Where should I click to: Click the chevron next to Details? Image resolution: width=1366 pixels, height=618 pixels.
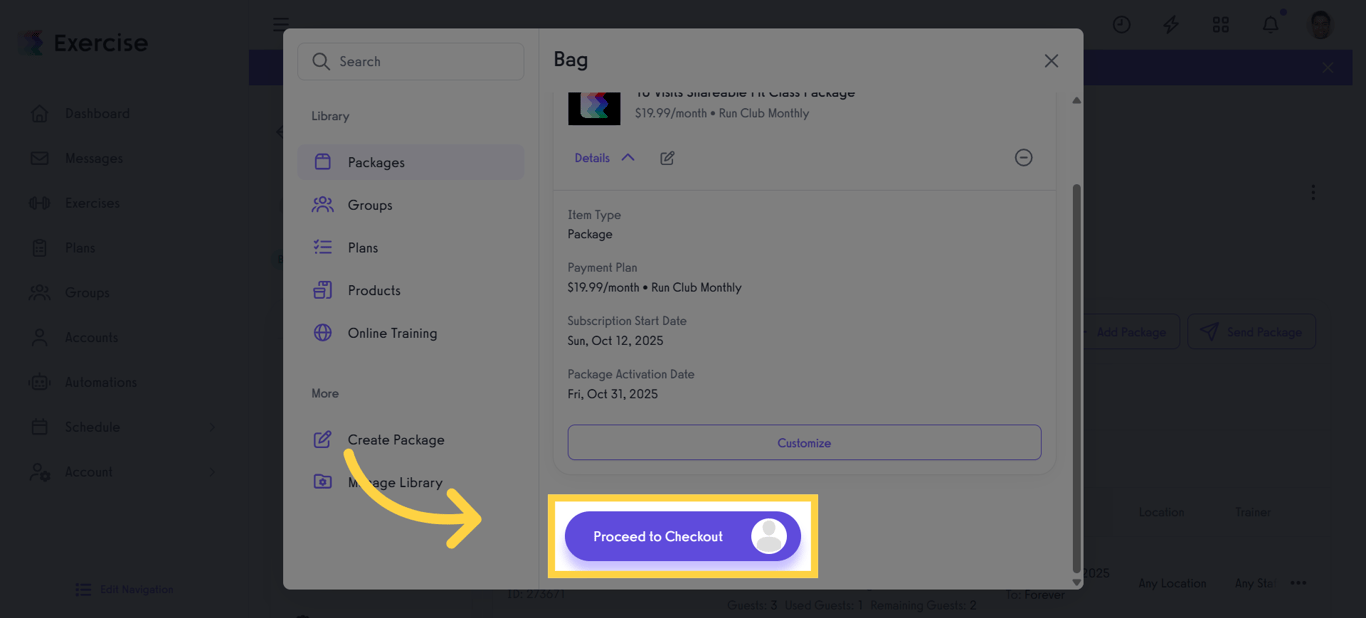coord(628,158)
